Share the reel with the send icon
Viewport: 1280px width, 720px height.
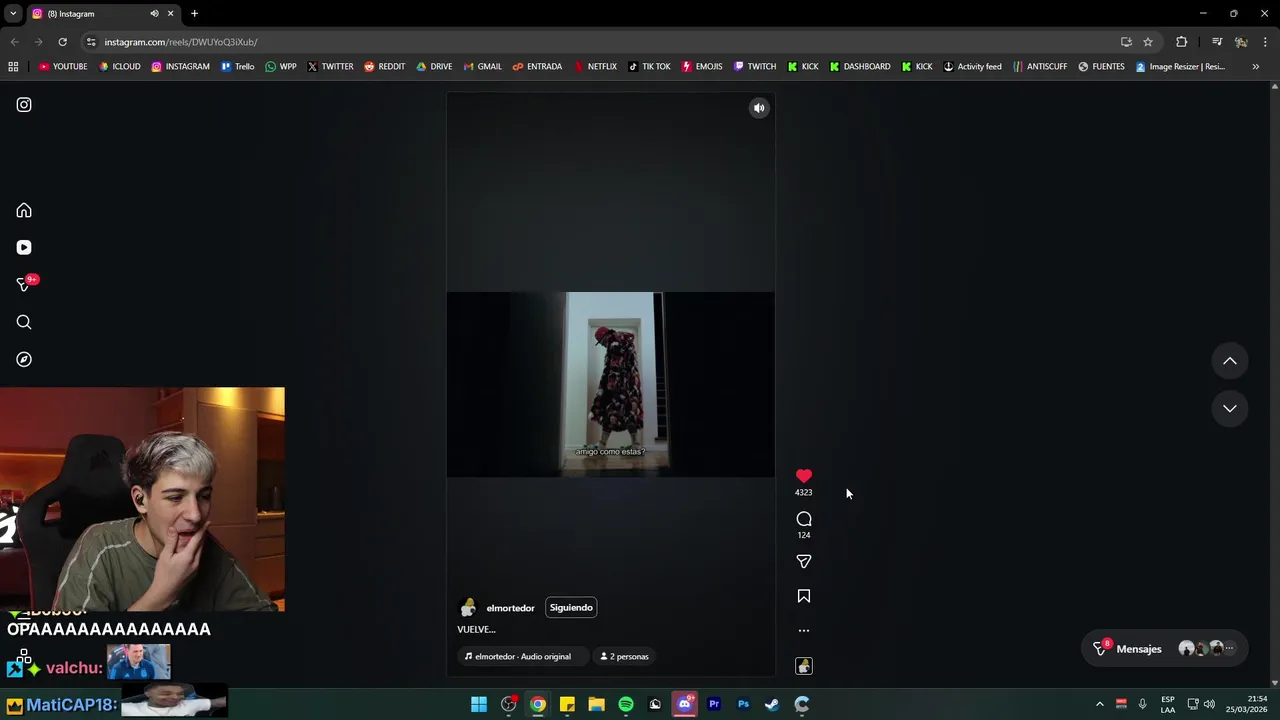click(804, 562)
